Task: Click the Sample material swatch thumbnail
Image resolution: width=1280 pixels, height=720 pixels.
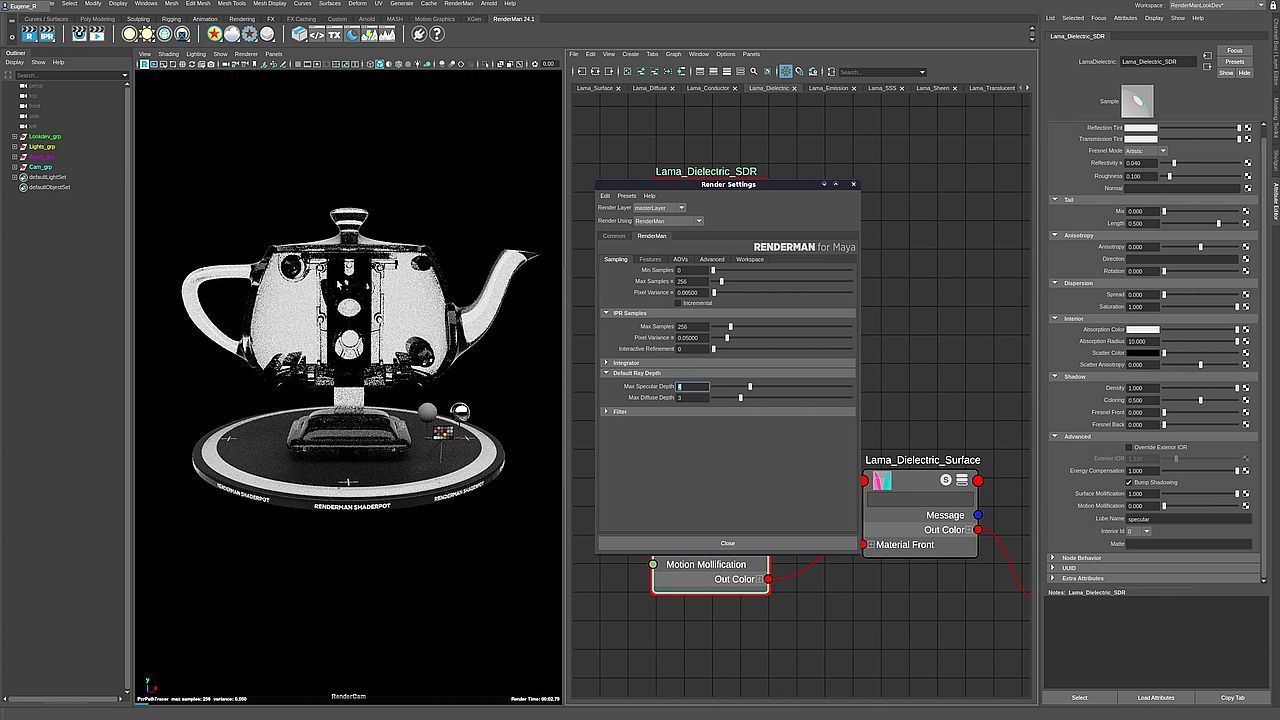Action: [x=1137, y=101]
